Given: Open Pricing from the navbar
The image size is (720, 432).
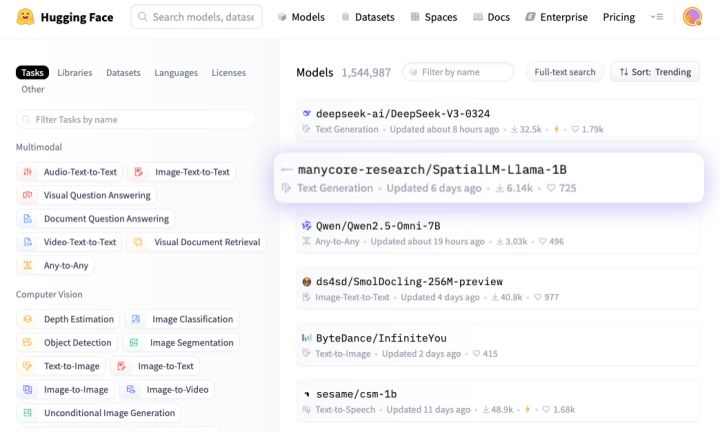Looking at the screenshot, I should coord(619,17).
